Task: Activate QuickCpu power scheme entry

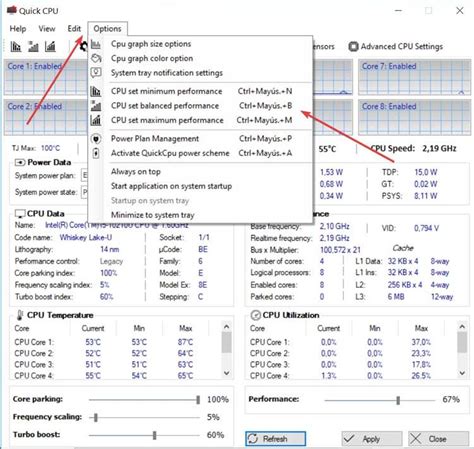Action: pos(201,153)
